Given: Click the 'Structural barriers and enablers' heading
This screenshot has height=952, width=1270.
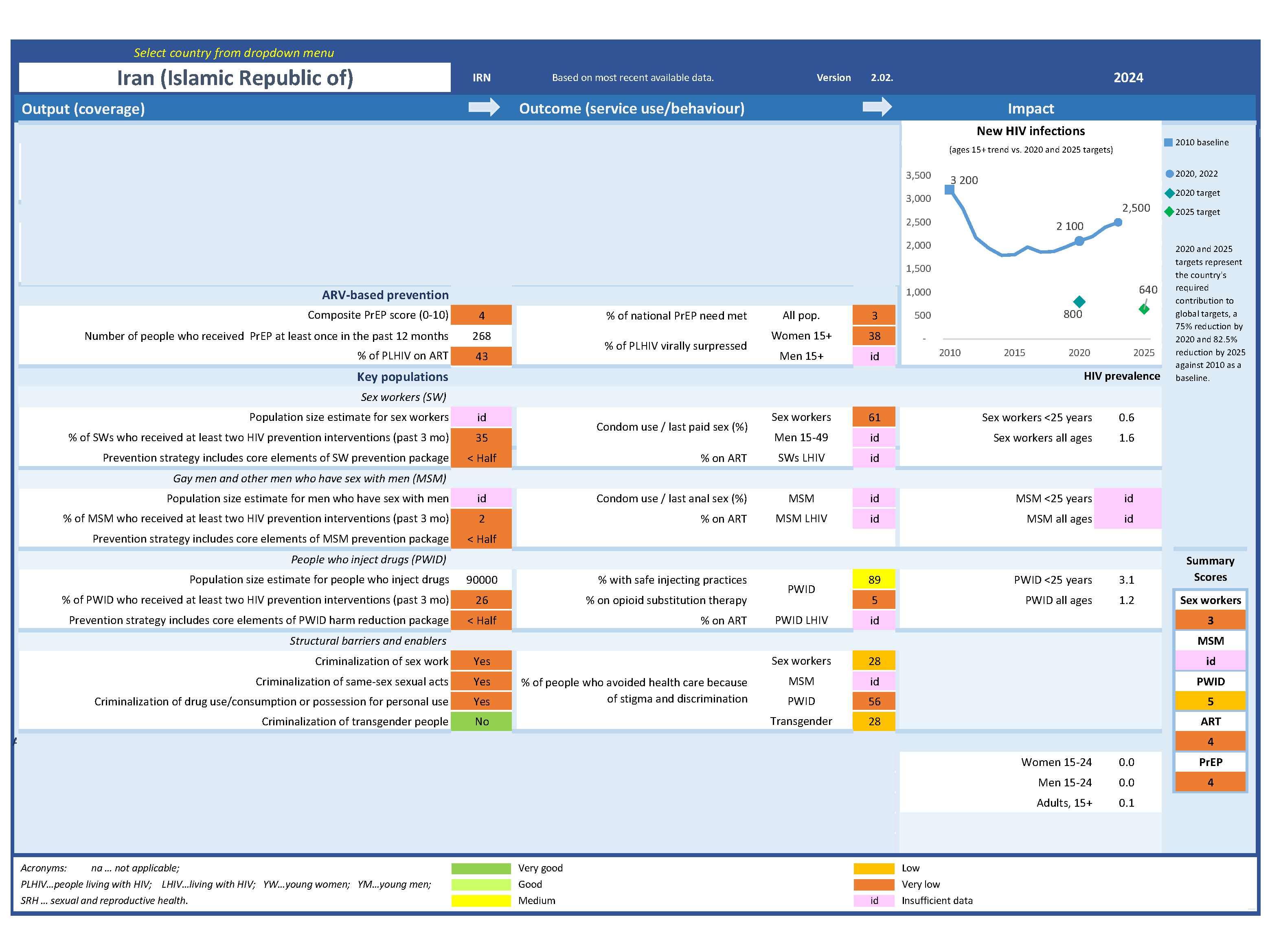Looking at the screenshot, I should click(x=367, y=641).
